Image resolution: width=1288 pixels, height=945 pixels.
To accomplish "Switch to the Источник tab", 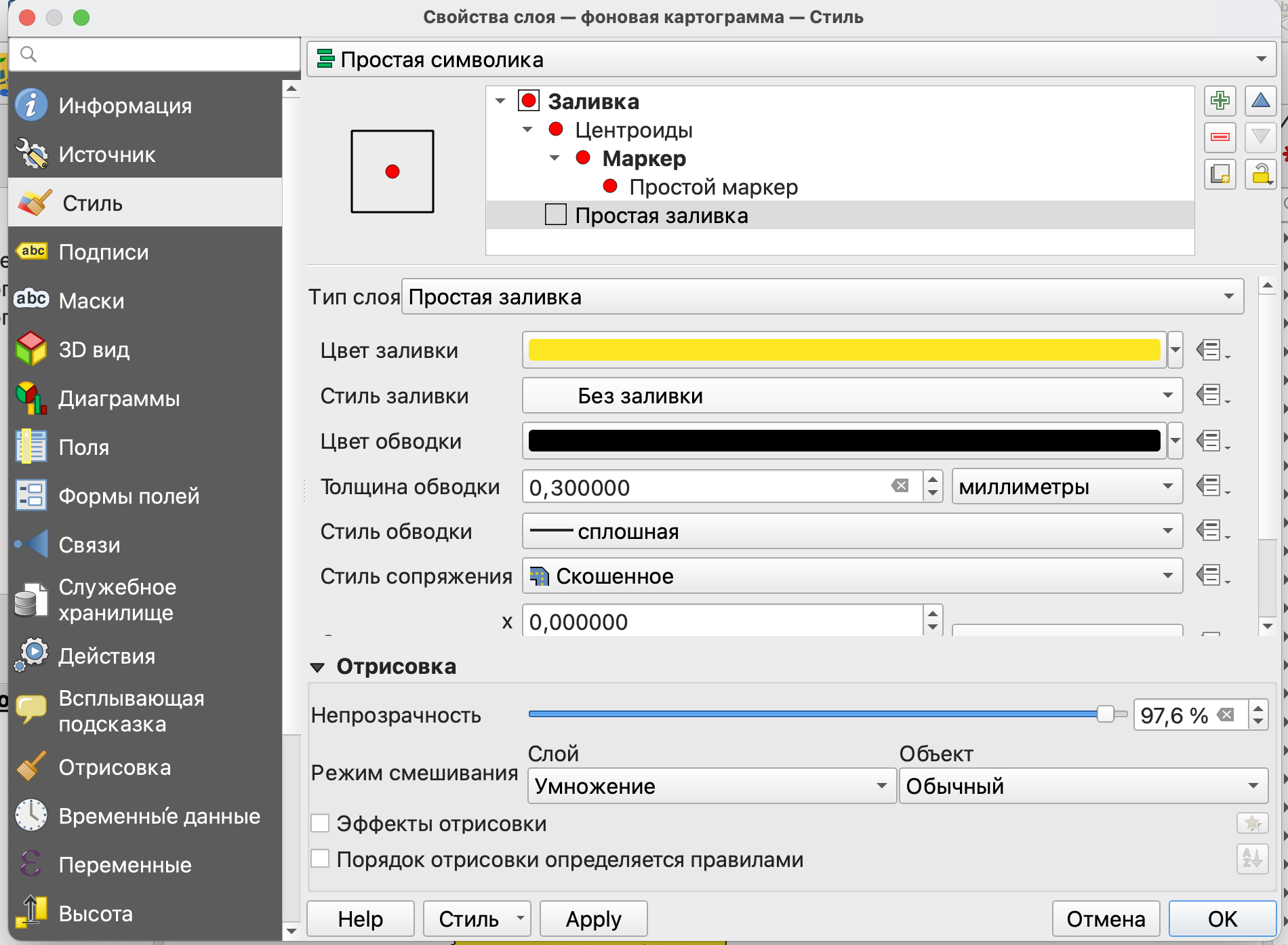I will (x=106, y=155).
